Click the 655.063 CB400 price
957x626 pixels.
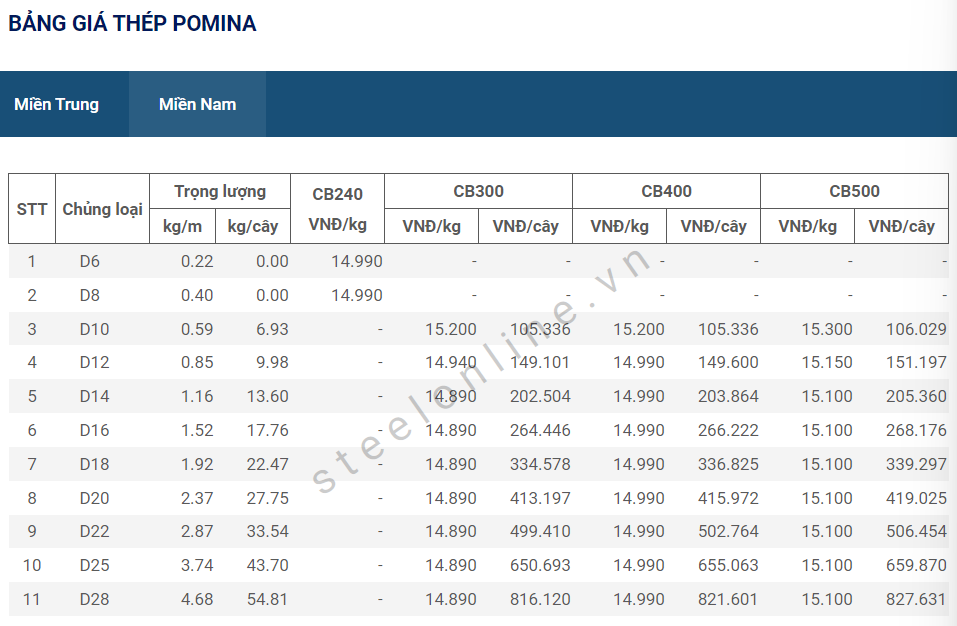click(x=728, y=566)
